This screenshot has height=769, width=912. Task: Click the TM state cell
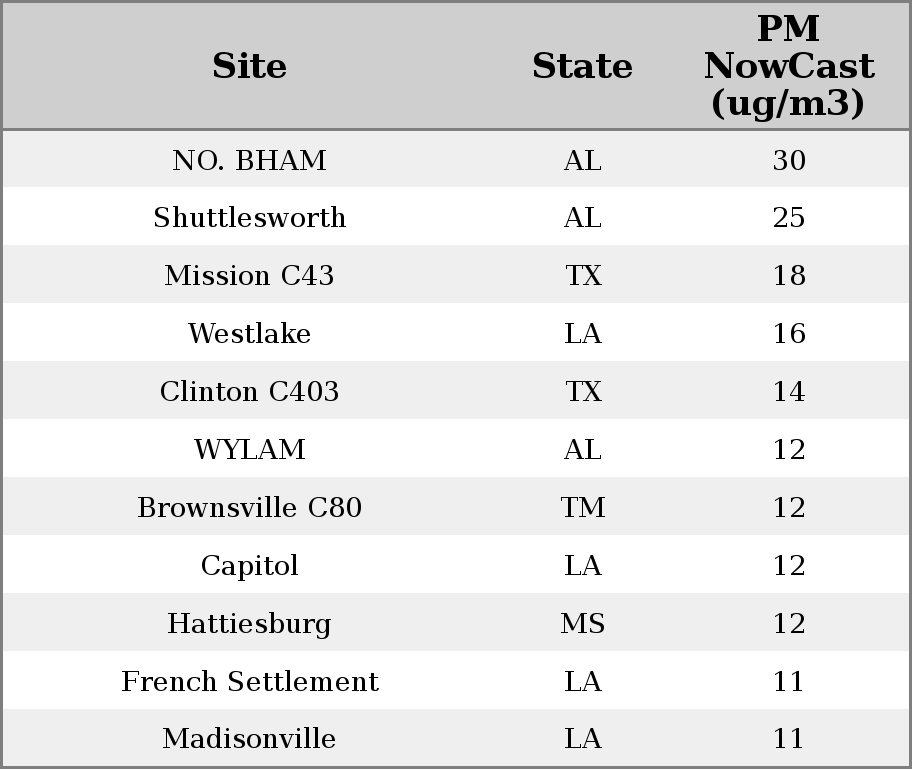(582, 508)
